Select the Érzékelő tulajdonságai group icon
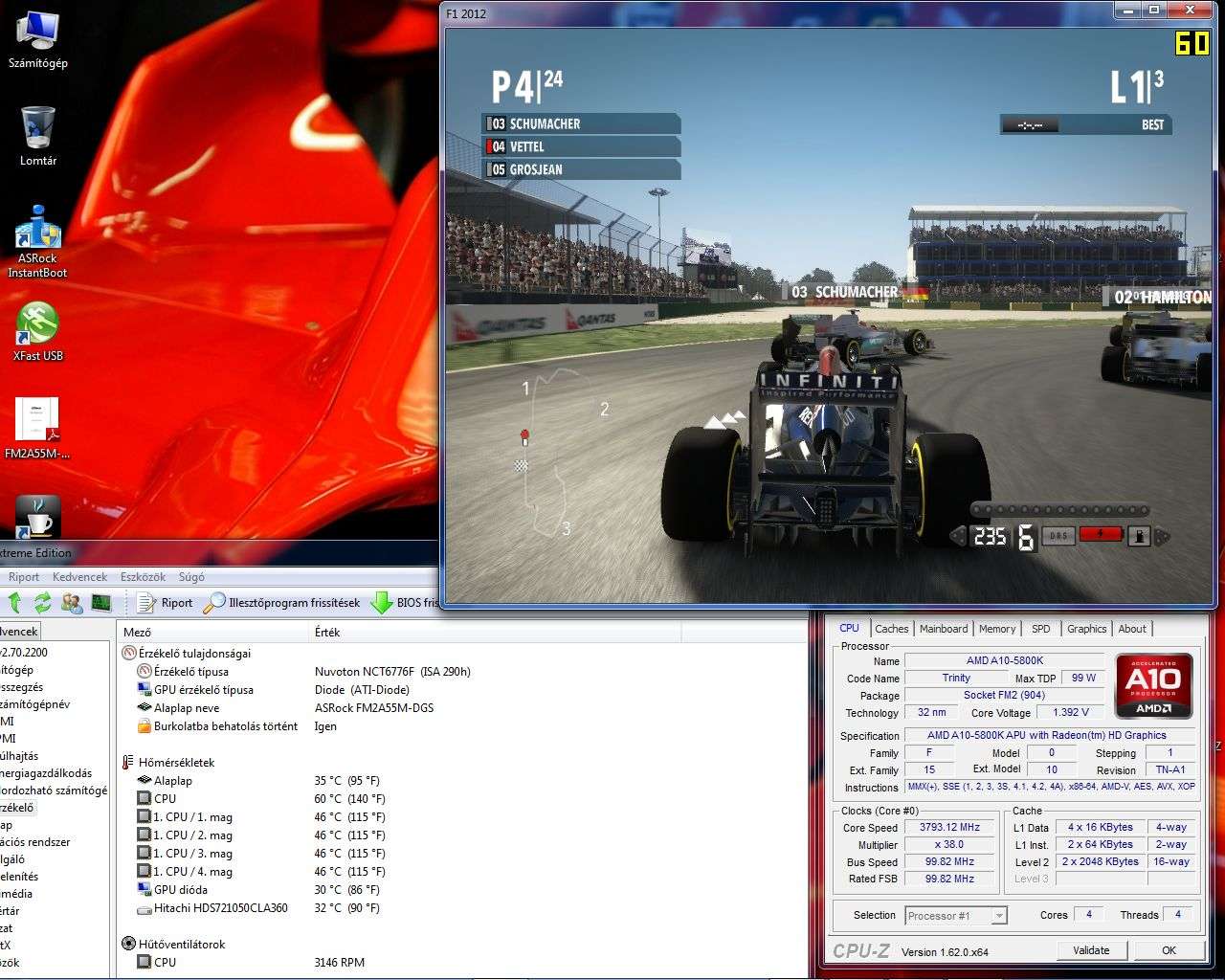This screenshot has width=1225, height=980. (129, 653)
